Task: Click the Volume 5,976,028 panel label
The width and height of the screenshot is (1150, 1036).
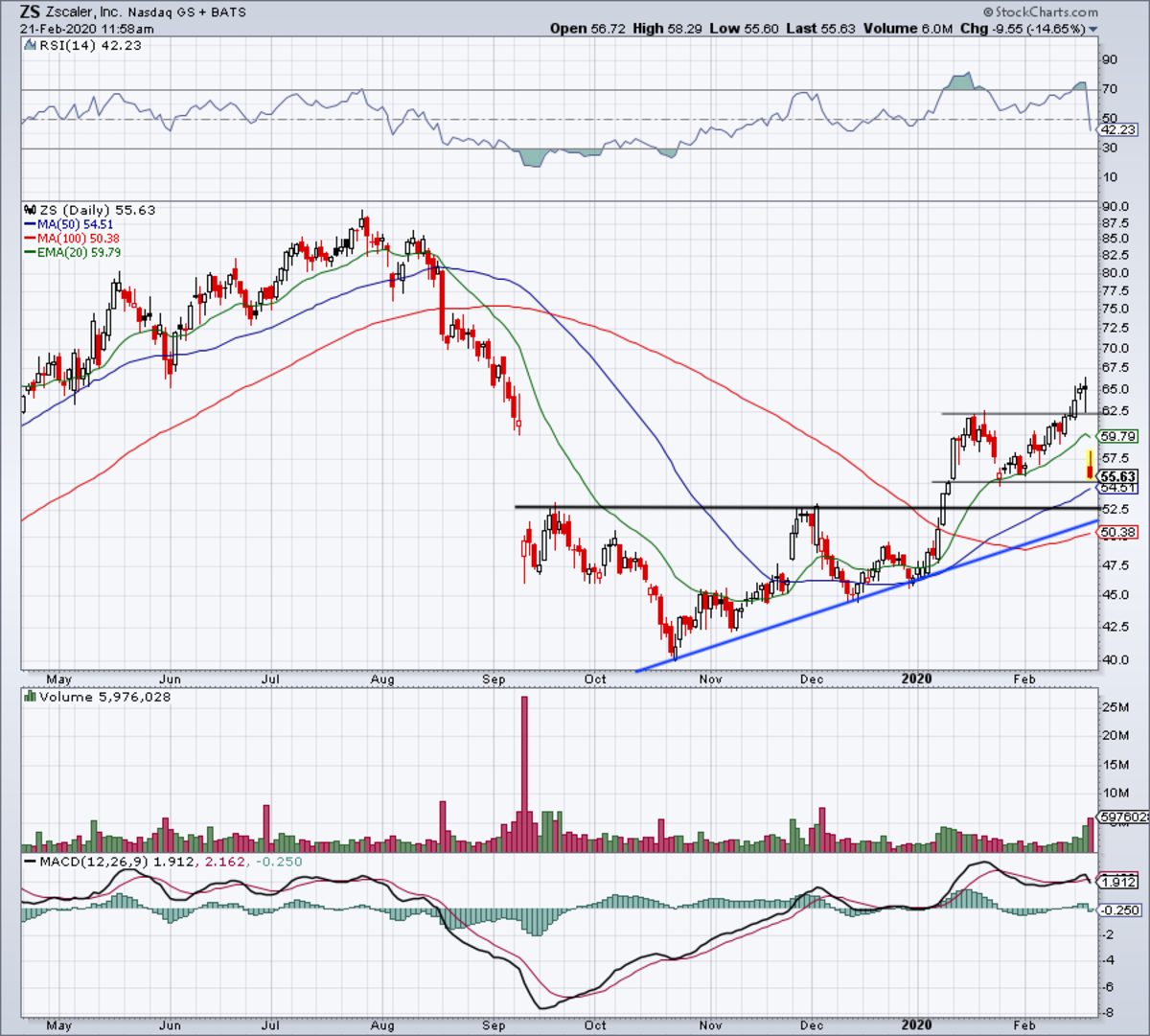Action: coord(104,697)
